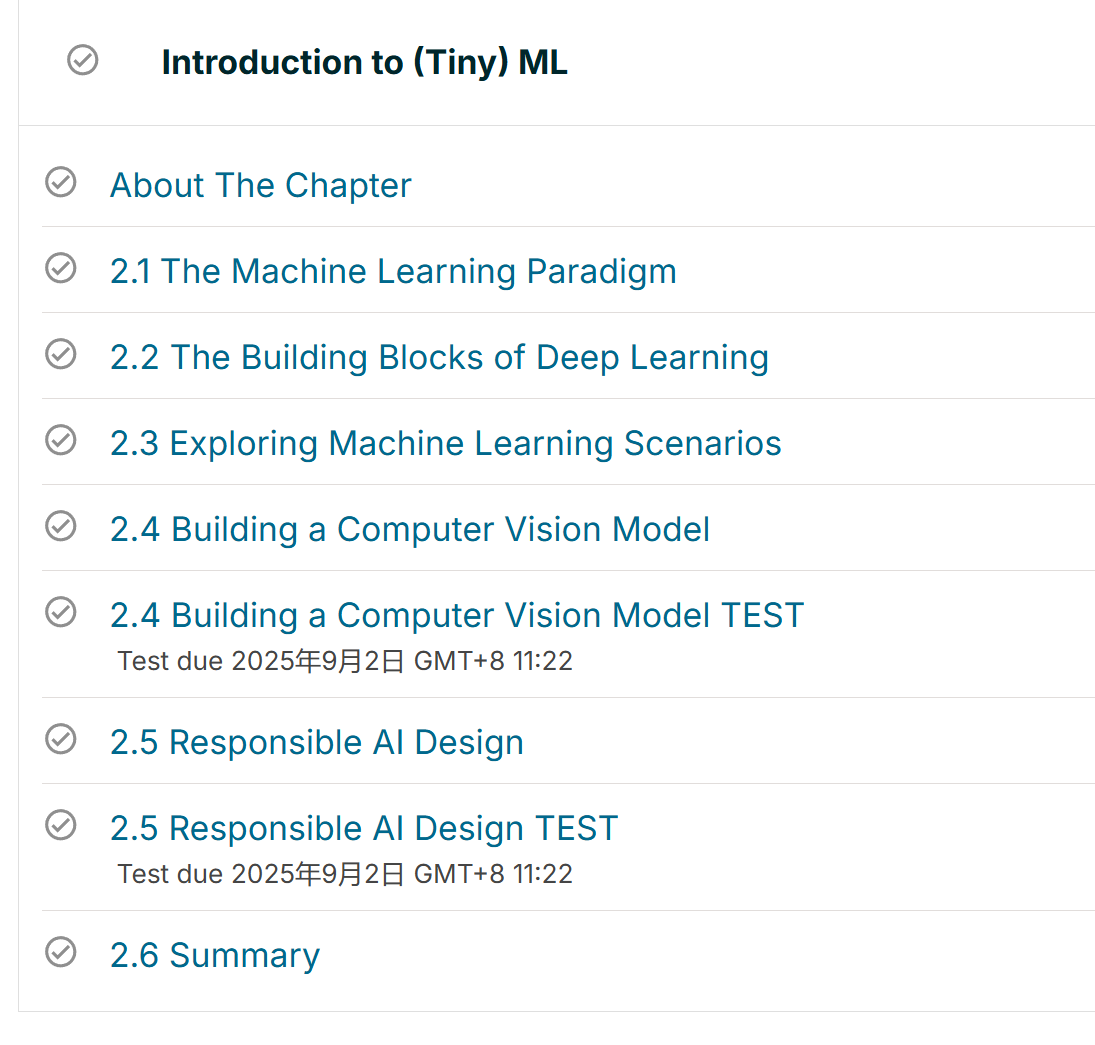Click the completion icon for 2.3 Exploring Machine Learning Scenarios
Image resolution: width=1095 pixels, height=1045 pixels.
click(61, 440)
